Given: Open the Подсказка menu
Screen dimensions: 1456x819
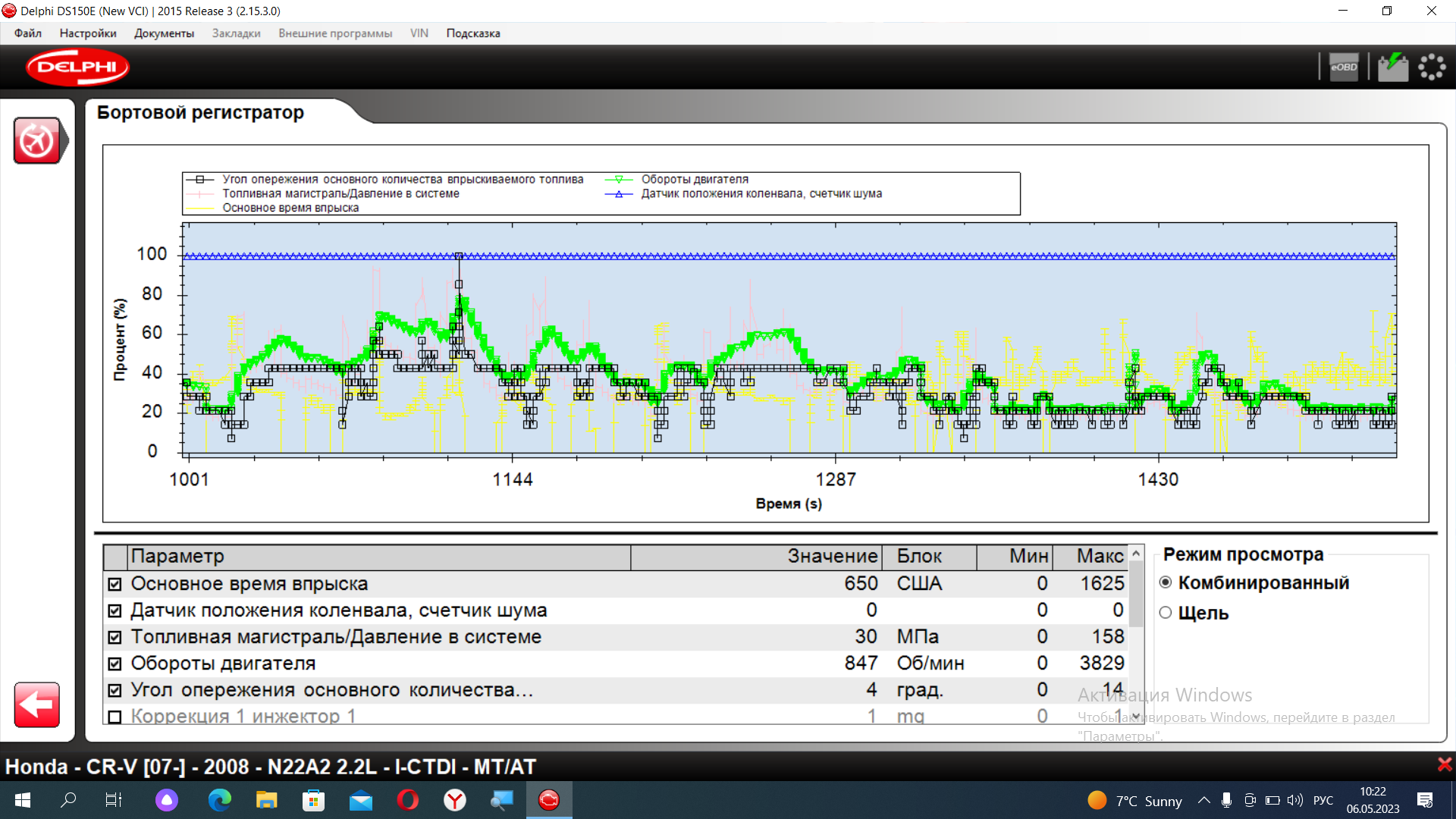Looking at the screenshot, I should pos(473,33).
